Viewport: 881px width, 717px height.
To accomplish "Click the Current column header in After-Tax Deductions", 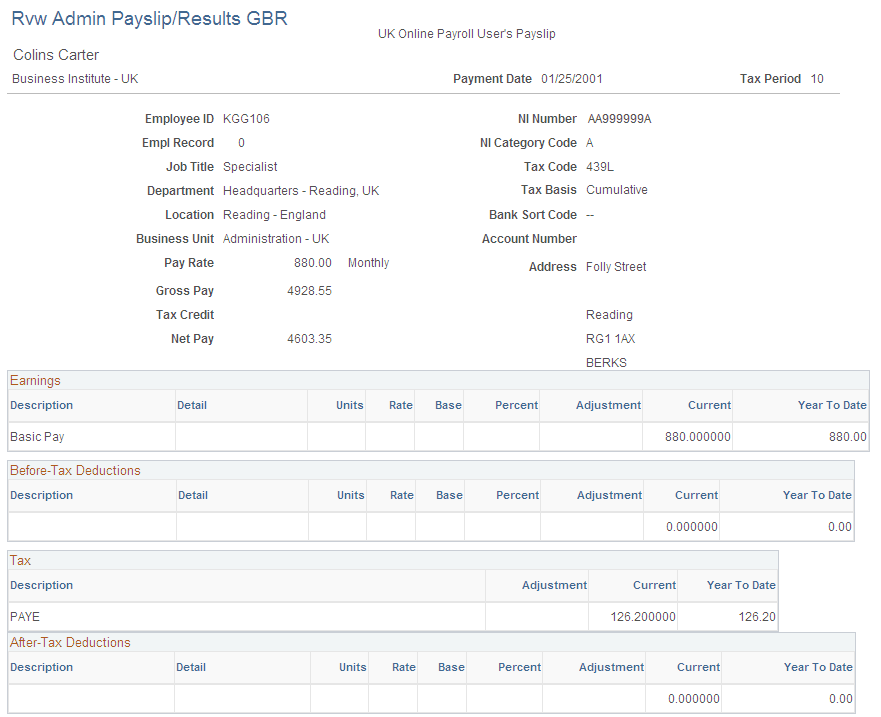I will tap(698, 667).
